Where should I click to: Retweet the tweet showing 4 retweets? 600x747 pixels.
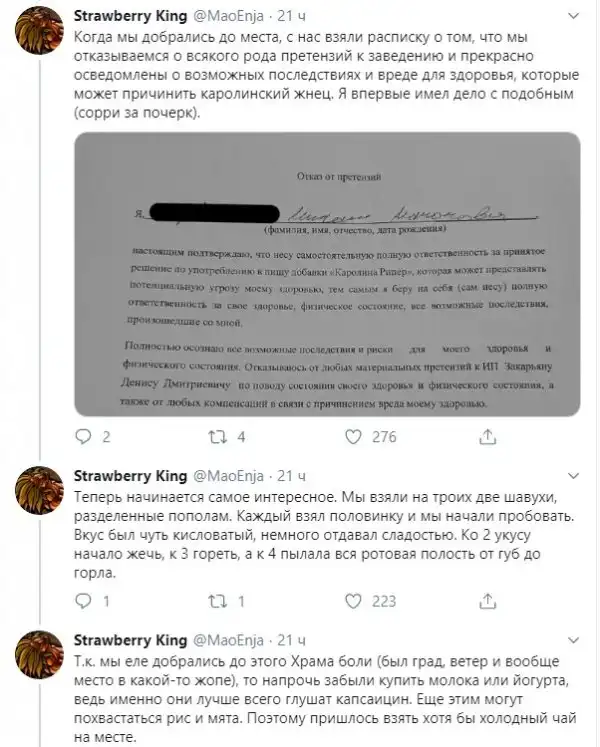click(219, 437)
